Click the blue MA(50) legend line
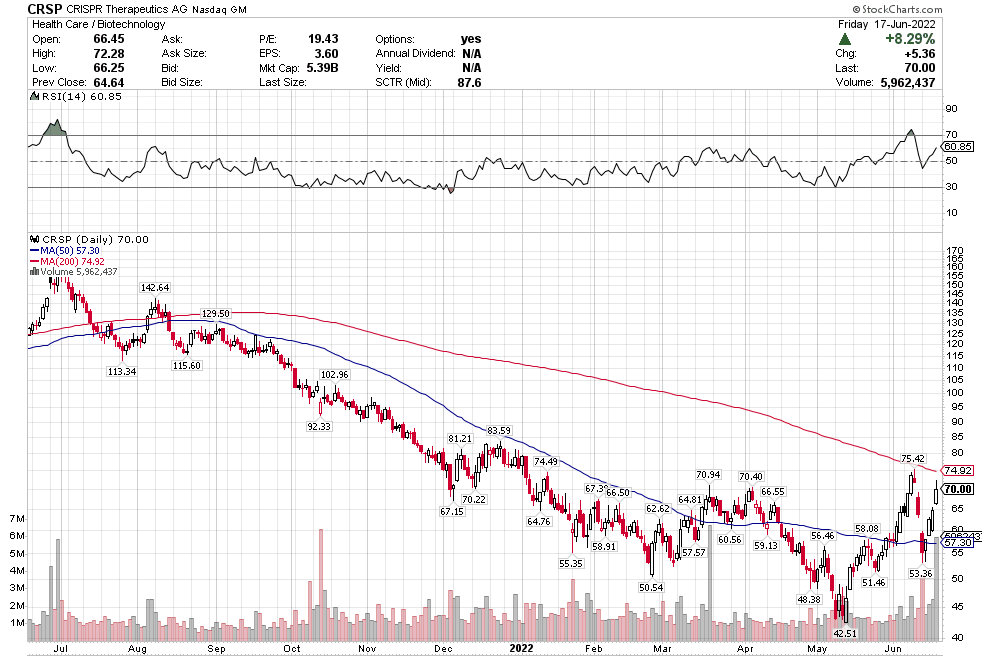This screenshot has height=656, width=982. click(x=34, y=250)
